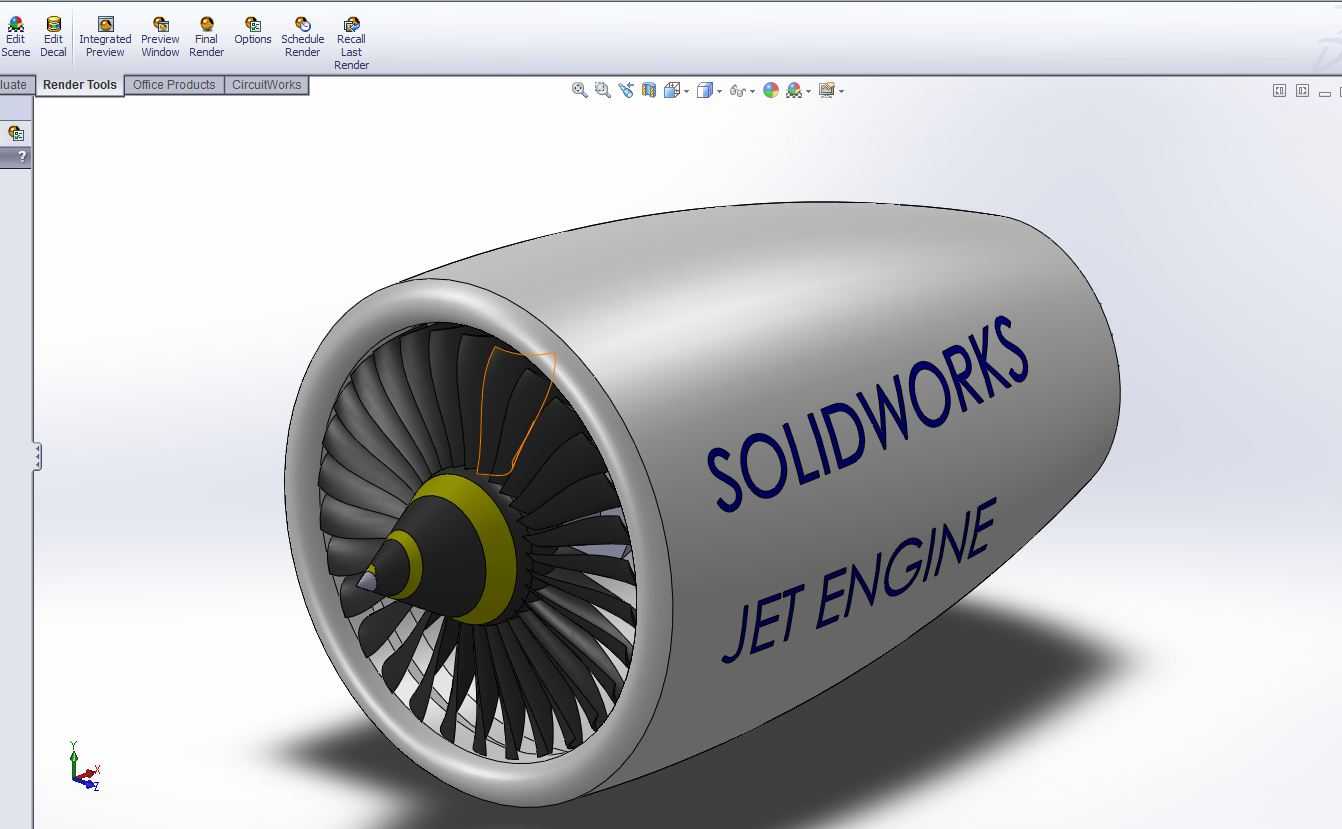This screenshot has width=1342, height=829.
Task: Select the orange-highlighted fan blade
Action: coord(513,412)
